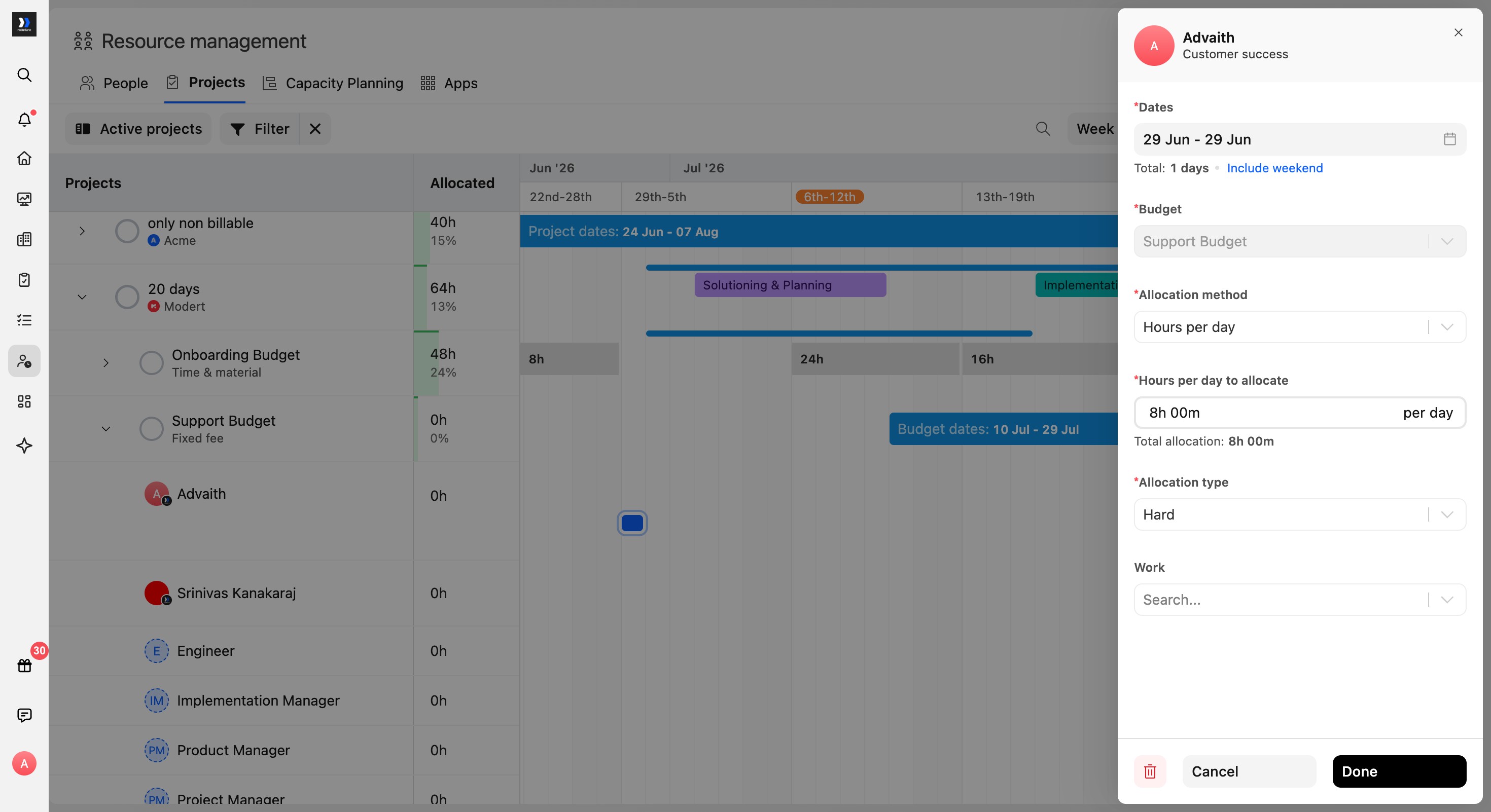Select circle for Support Budget
The height and width of the screenshot is (812, 1491).
pos(151,429)
